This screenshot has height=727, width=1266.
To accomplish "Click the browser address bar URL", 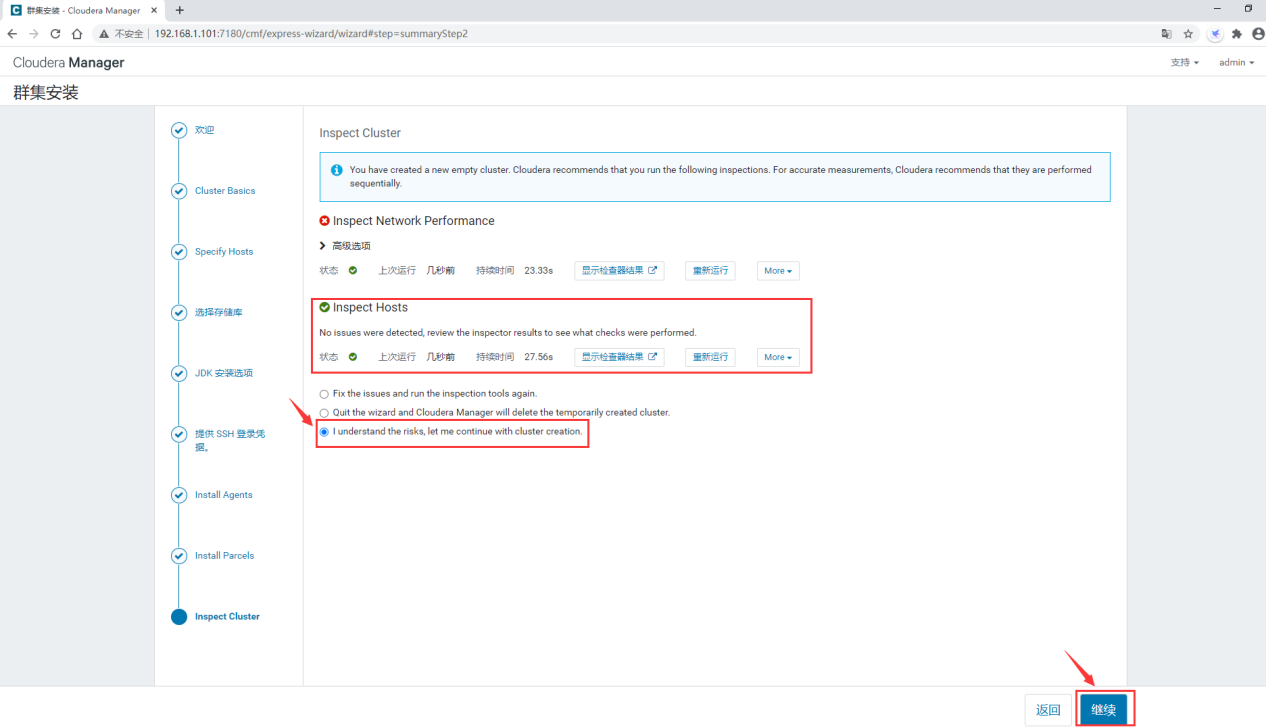I will click(311, 33).
